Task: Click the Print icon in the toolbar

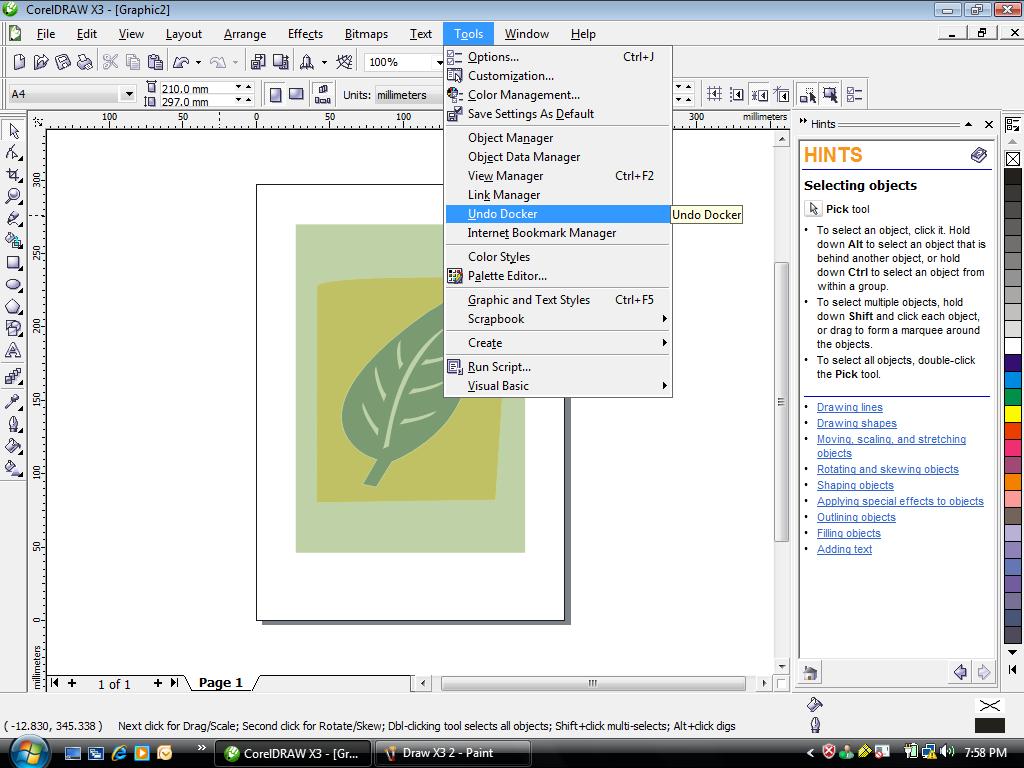Action: point(85,62)
